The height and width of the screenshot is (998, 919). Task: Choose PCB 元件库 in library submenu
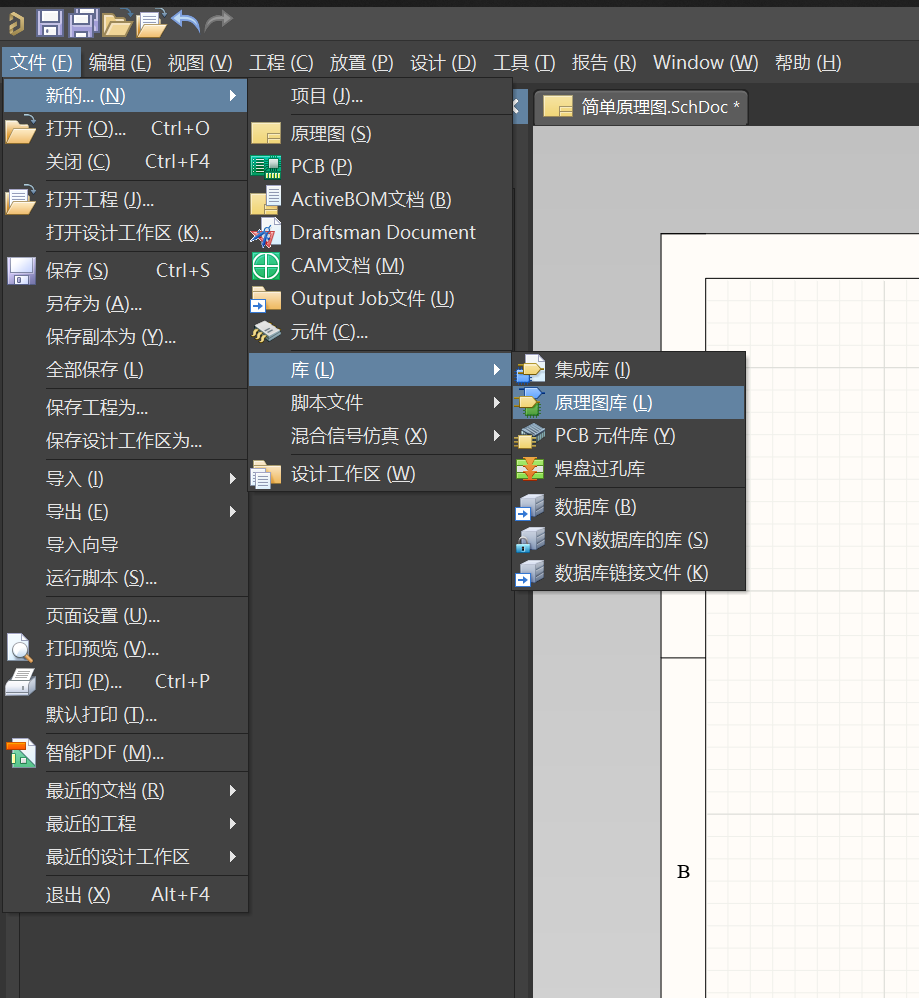point(614,435)
